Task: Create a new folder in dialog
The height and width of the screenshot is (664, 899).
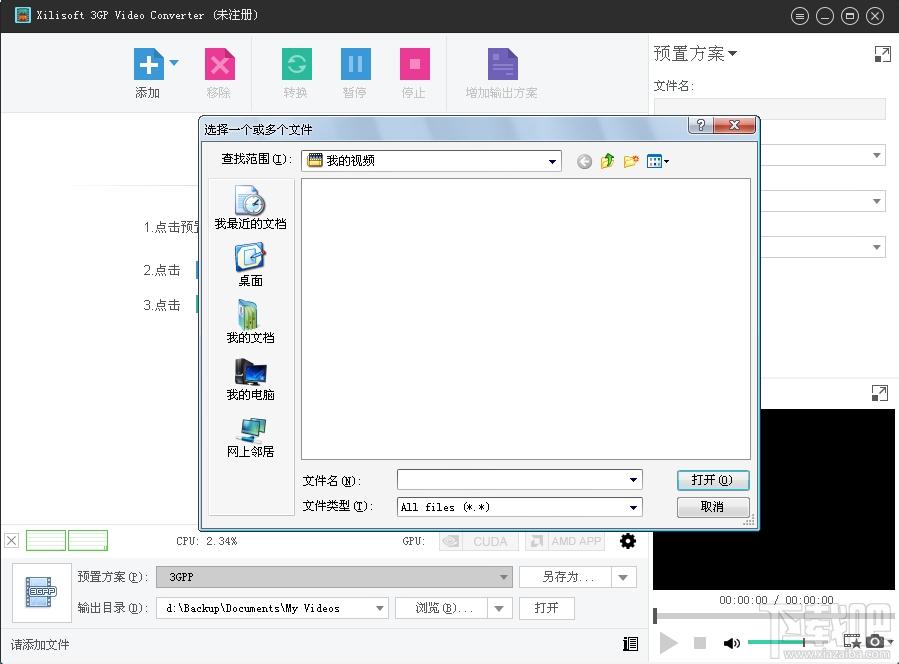Action: click(x=631, y=161)
